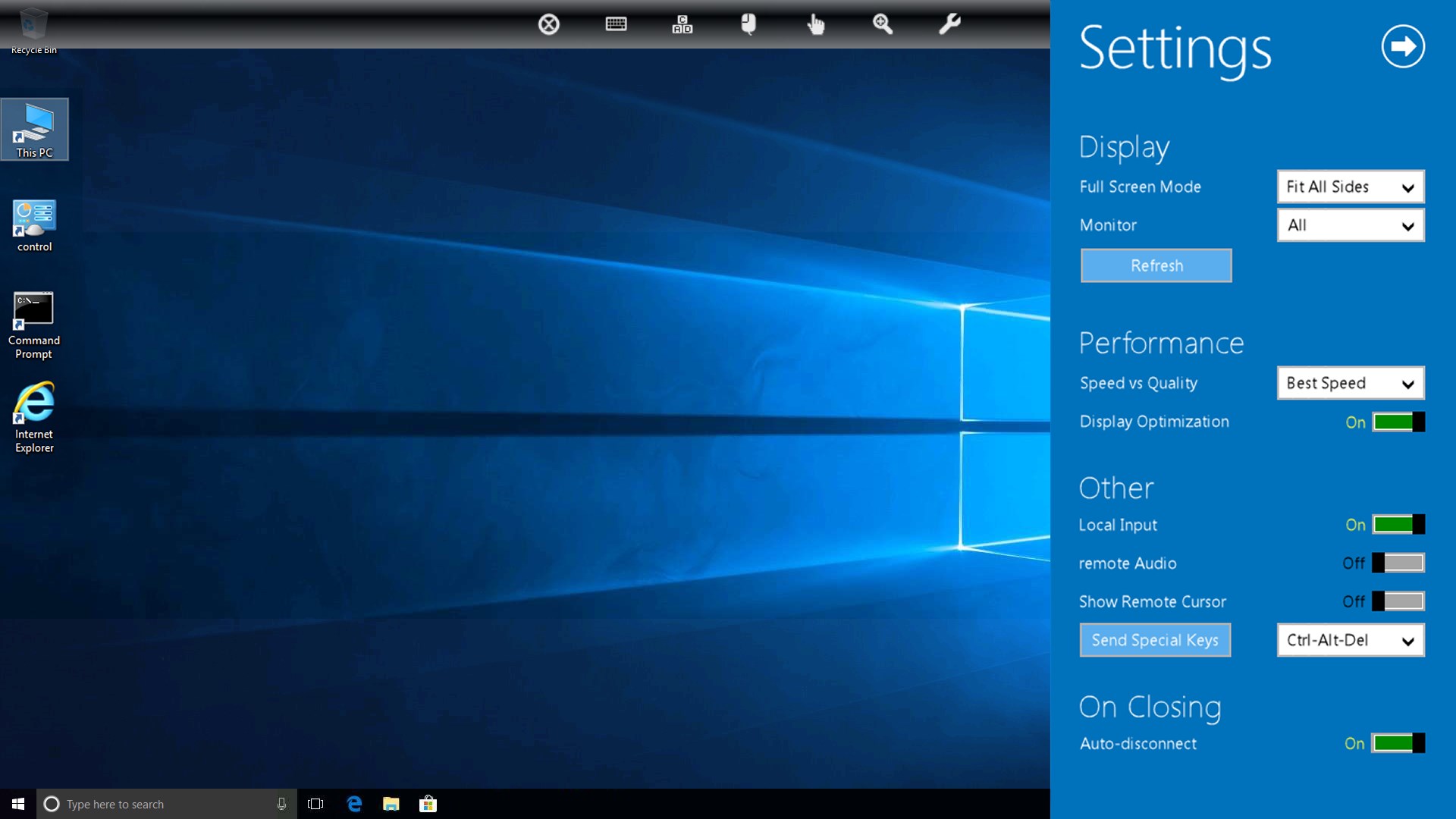Click the Send Special Keys button

coord(1155,640)
